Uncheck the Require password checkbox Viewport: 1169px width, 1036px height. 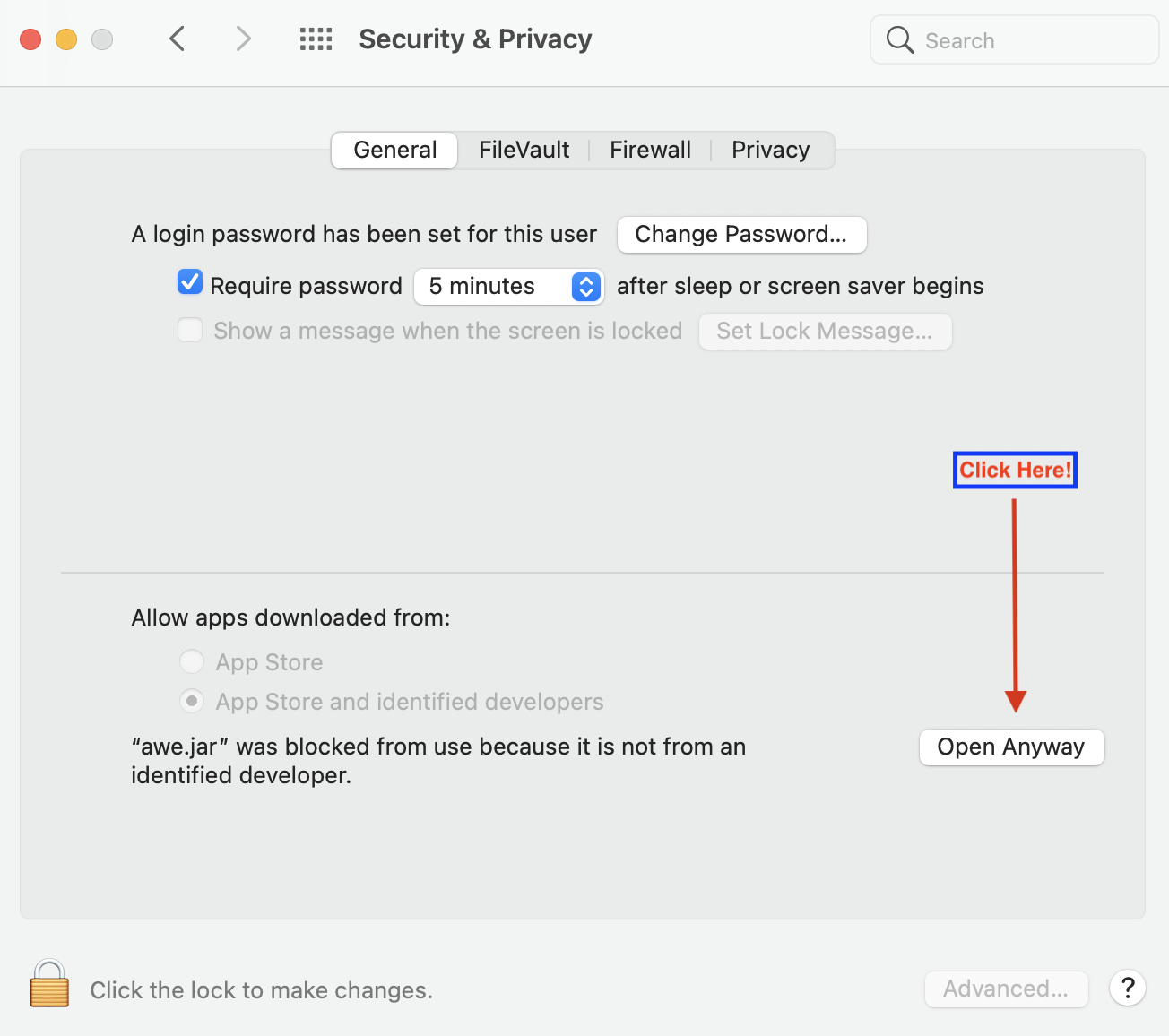point(190,282)
